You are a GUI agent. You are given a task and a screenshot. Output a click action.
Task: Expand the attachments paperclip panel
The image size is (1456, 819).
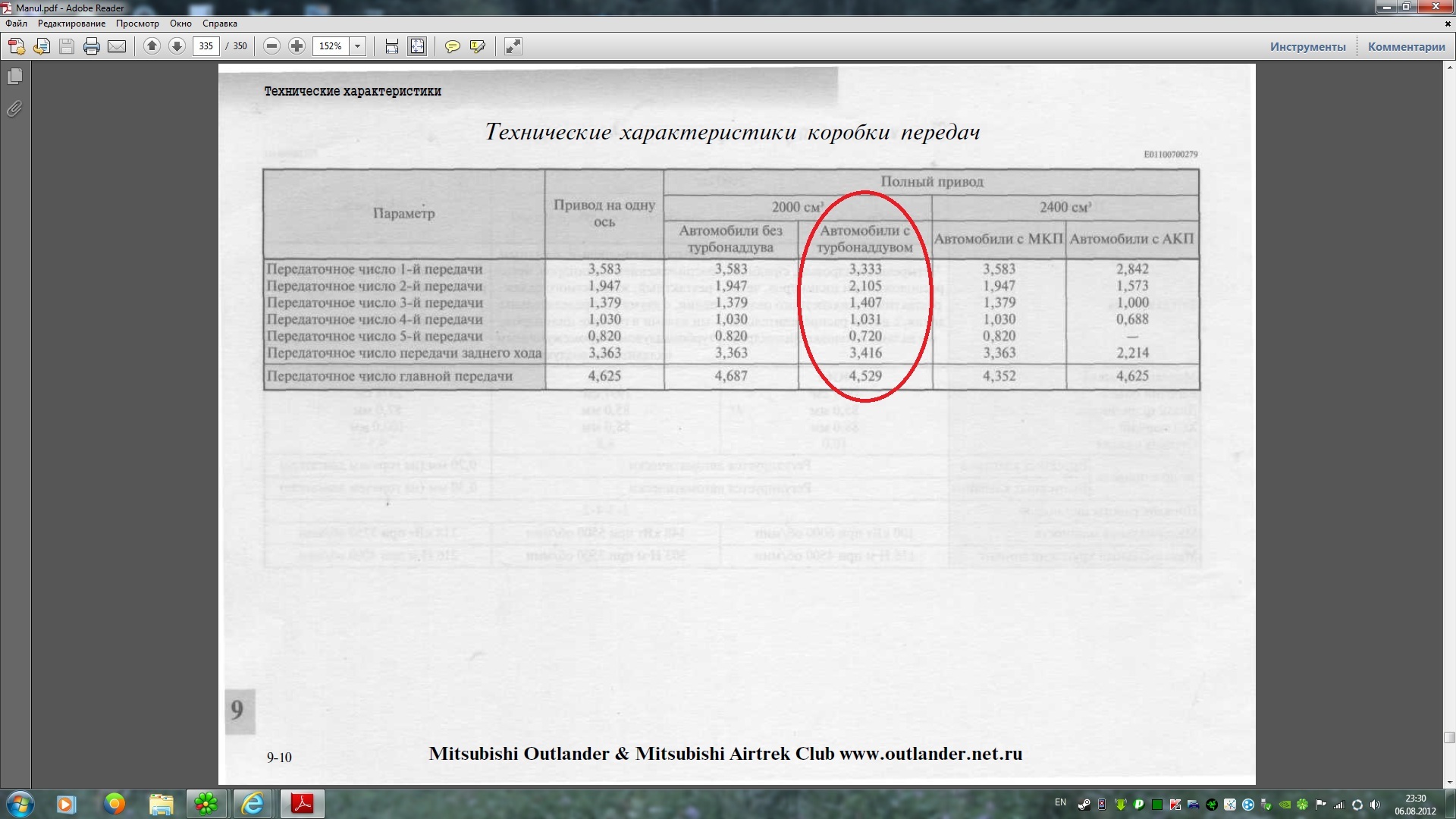(14, 109)
